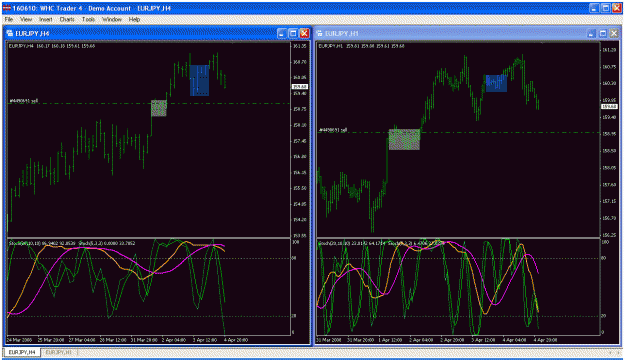
Task: Open the File menu
Action: (x=9, y=19)
